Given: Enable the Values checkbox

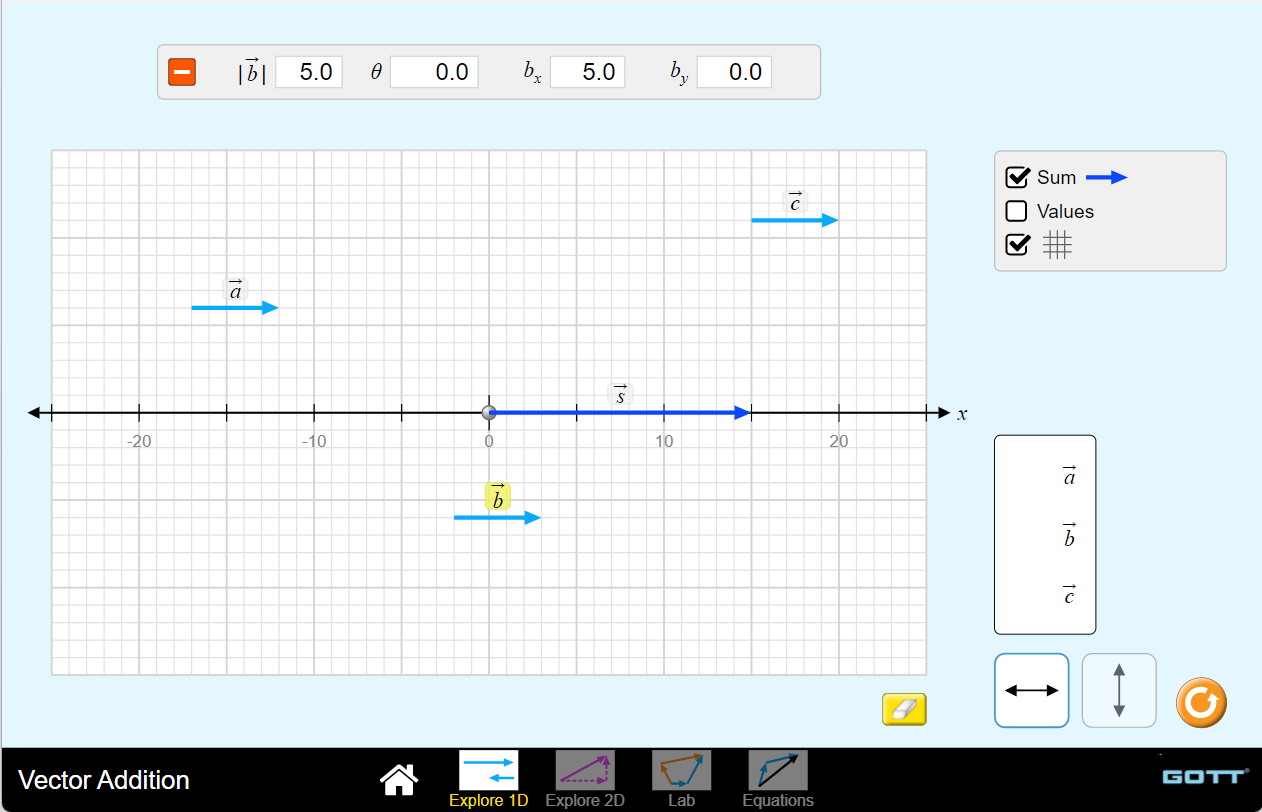Looking at the screenshot, I should coord(1017,211).
